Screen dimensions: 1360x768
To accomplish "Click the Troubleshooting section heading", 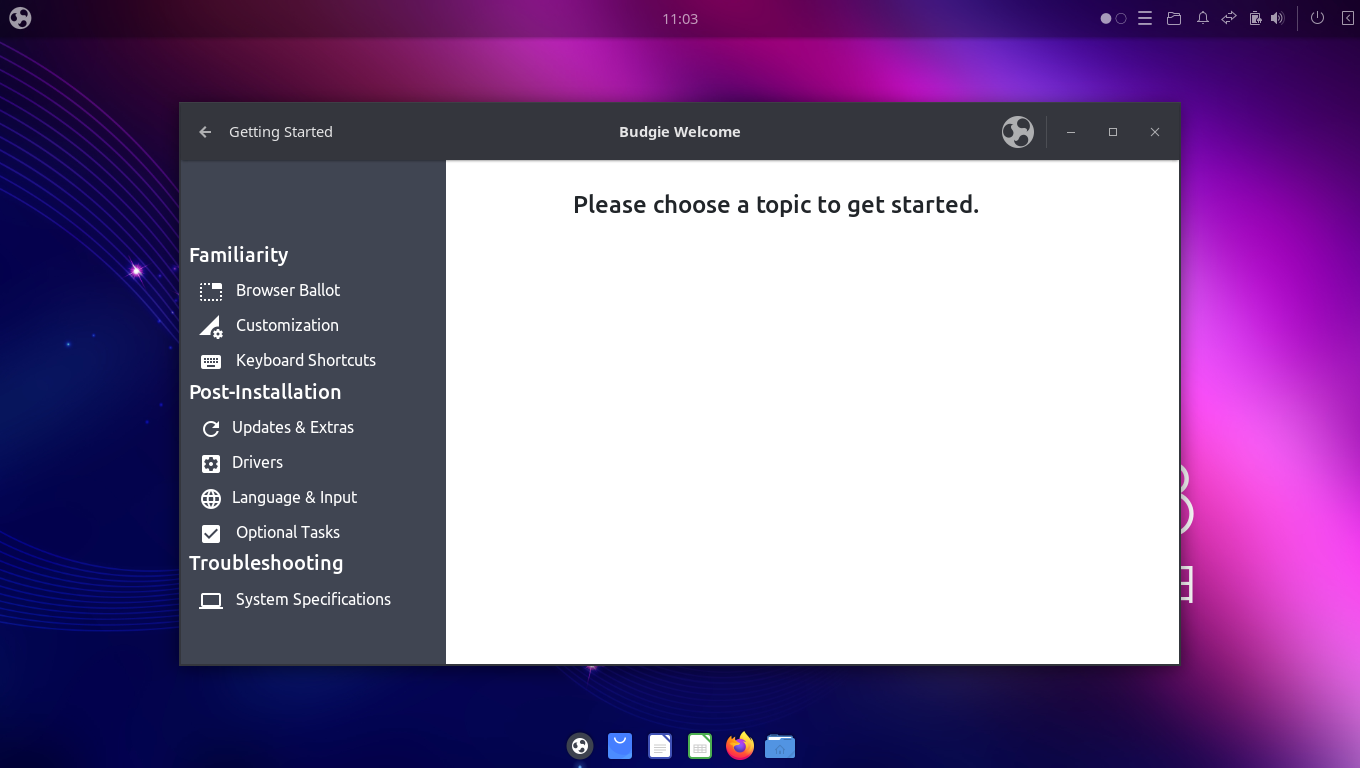I will (266, 563).
